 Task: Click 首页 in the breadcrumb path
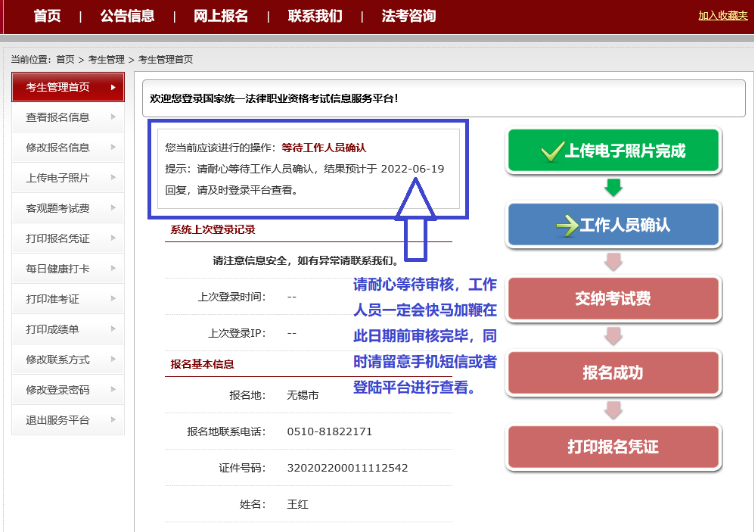point(66,60)
